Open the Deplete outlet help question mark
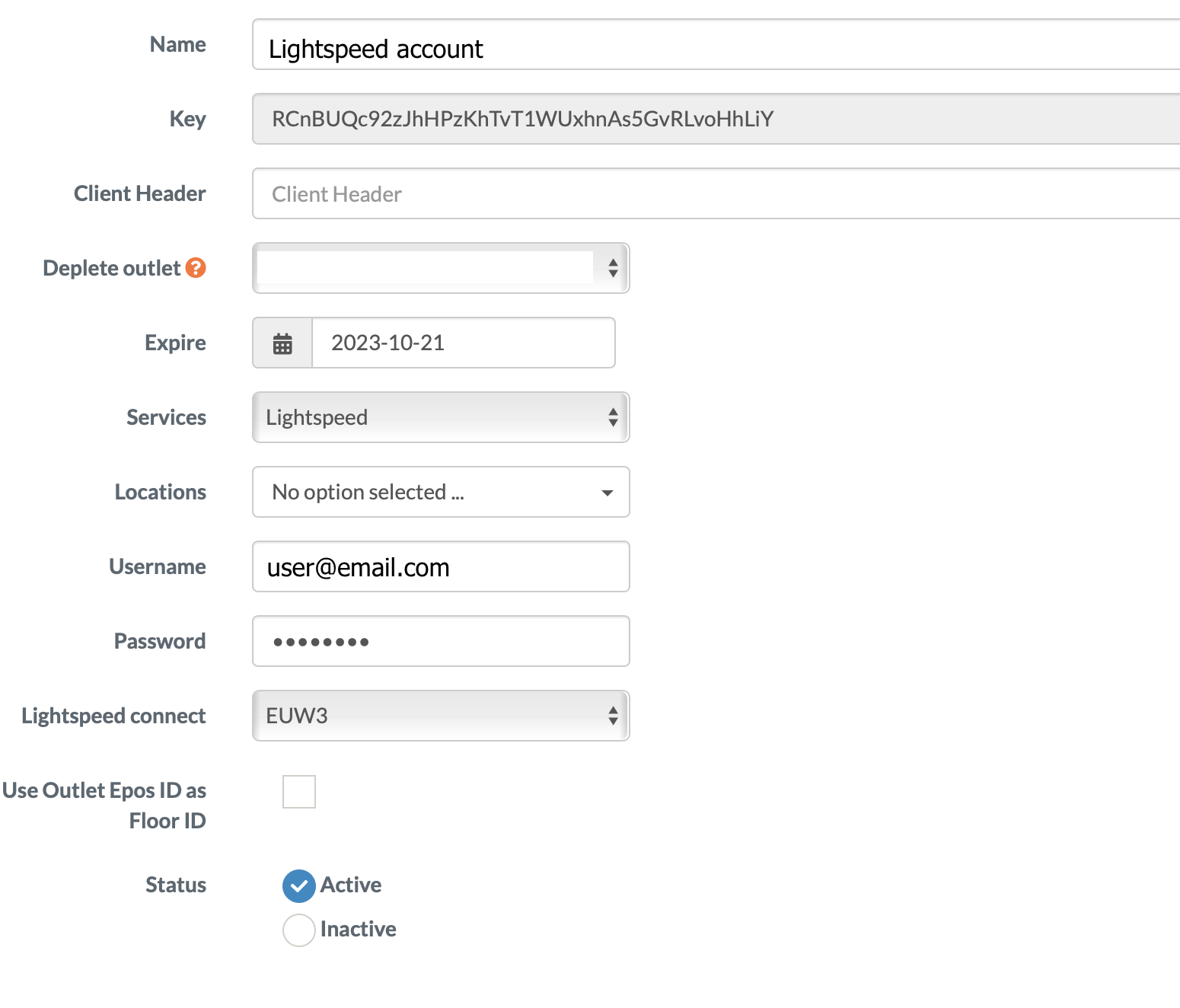The height and width of the screenshot is (1008, 1180). click(196, 267)
